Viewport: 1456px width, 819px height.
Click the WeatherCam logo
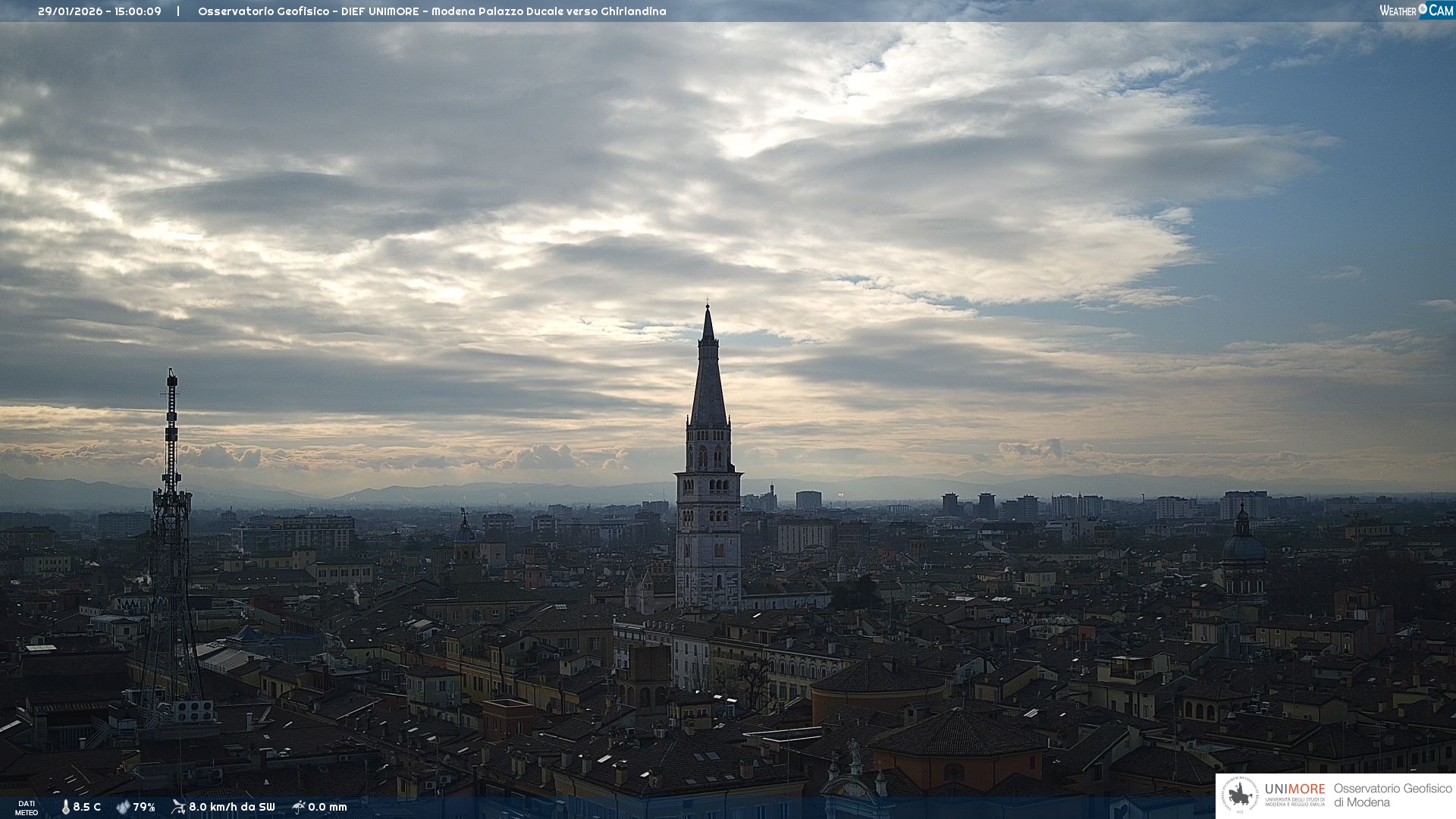1416,11
